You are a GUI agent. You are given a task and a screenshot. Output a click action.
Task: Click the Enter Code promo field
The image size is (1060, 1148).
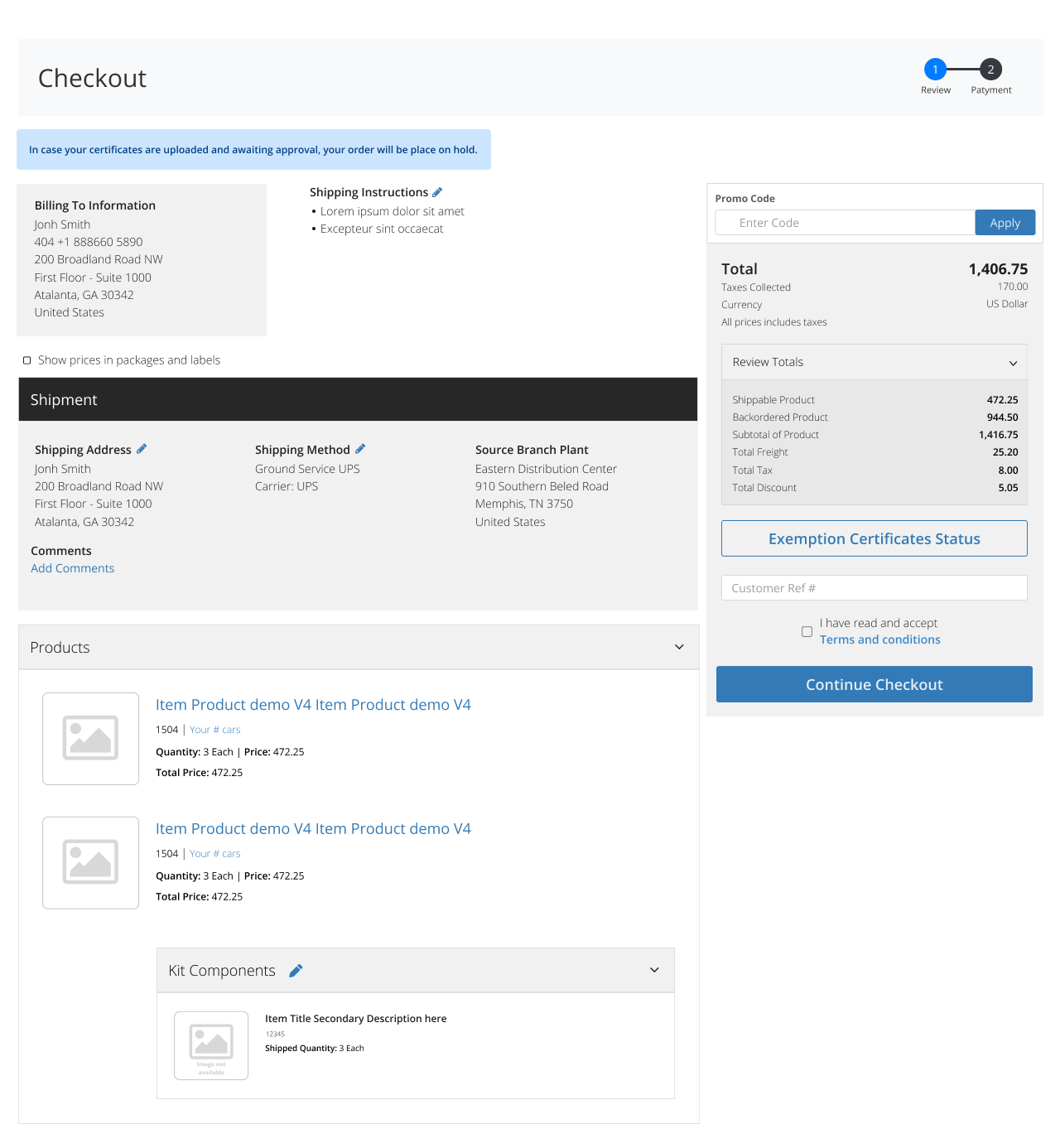pos(845,223)
